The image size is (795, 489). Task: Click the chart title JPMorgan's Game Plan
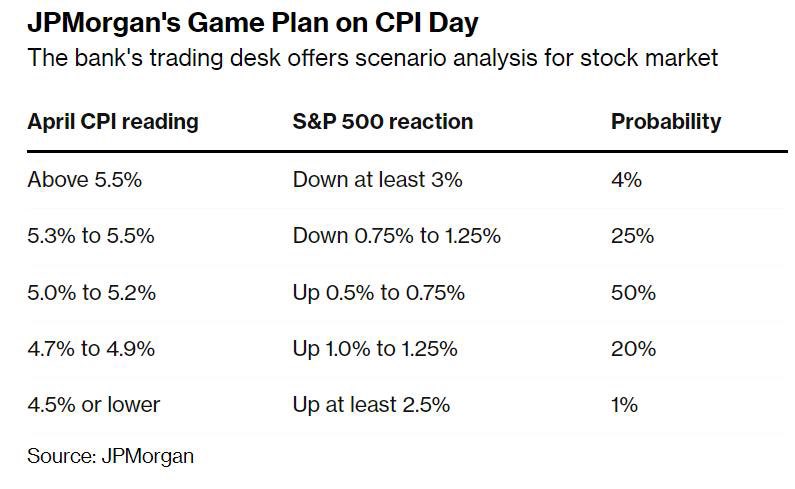click(x=252, y=24)
